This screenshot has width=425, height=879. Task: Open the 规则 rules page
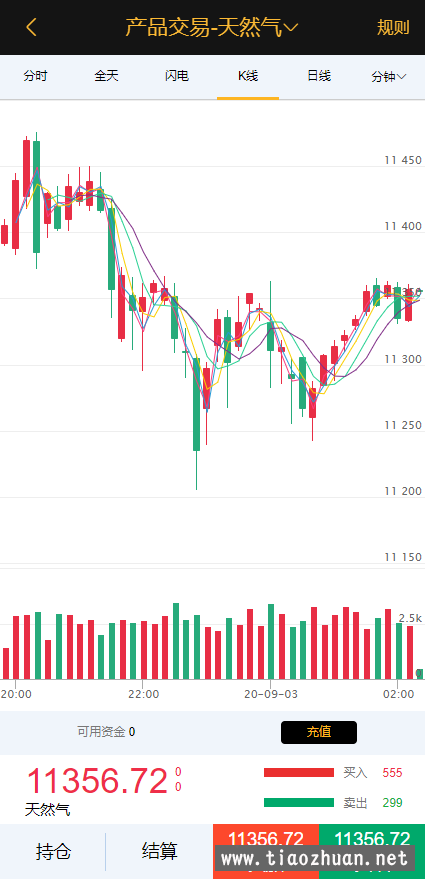[393, 27]
